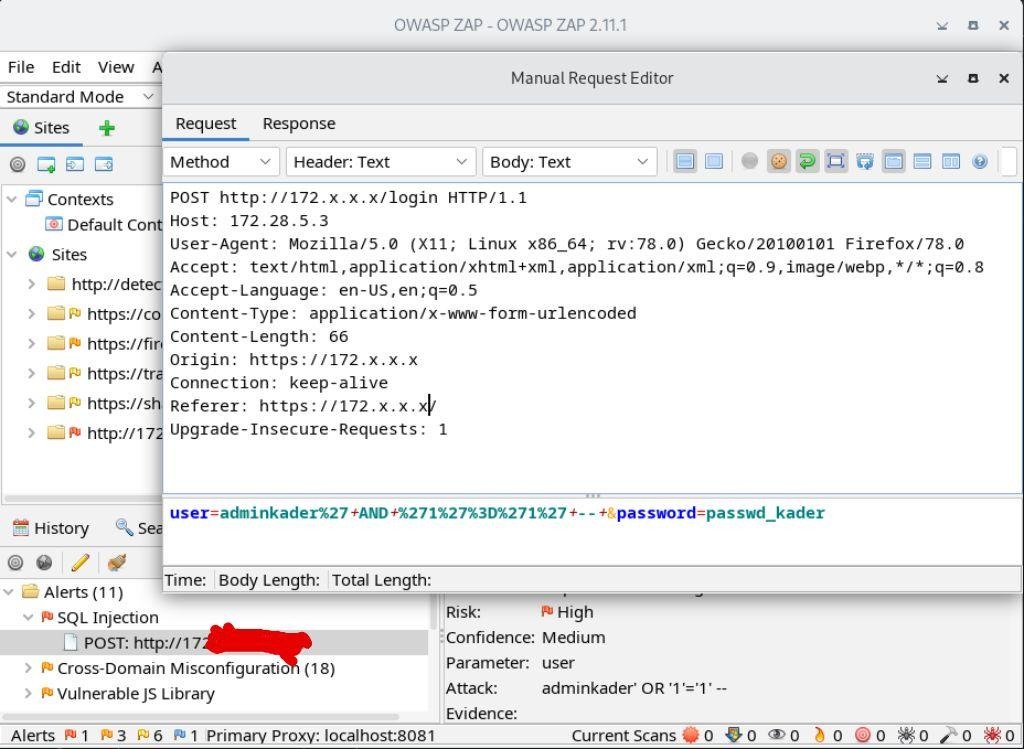Click the horizontal scrollbar under Alerts tree
The width and height of the screenshot is (1024, 749).
[x=200, y=716]
